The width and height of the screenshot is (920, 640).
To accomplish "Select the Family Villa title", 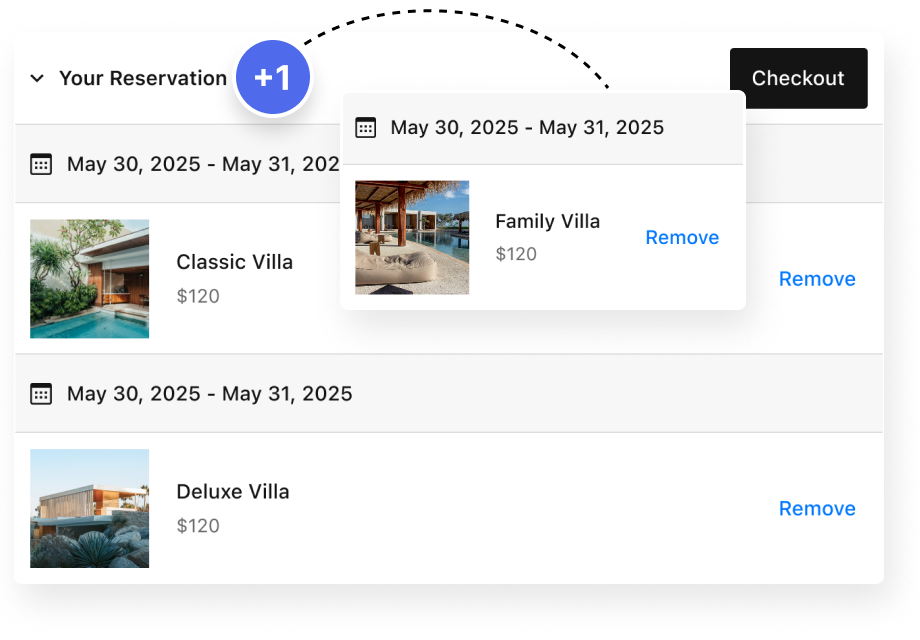I will pos(547,222).
